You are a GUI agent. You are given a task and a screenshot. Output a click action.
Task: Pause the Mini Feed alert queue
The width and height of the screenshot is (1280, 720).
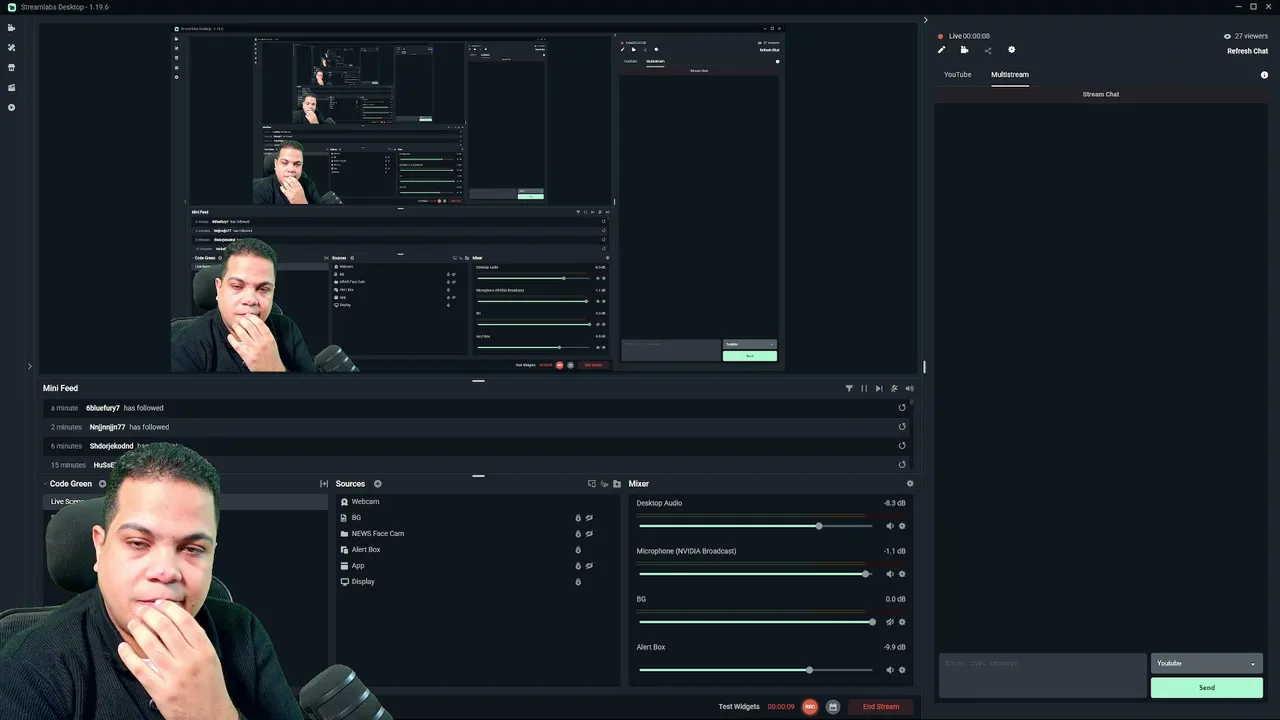coord(864,388)
